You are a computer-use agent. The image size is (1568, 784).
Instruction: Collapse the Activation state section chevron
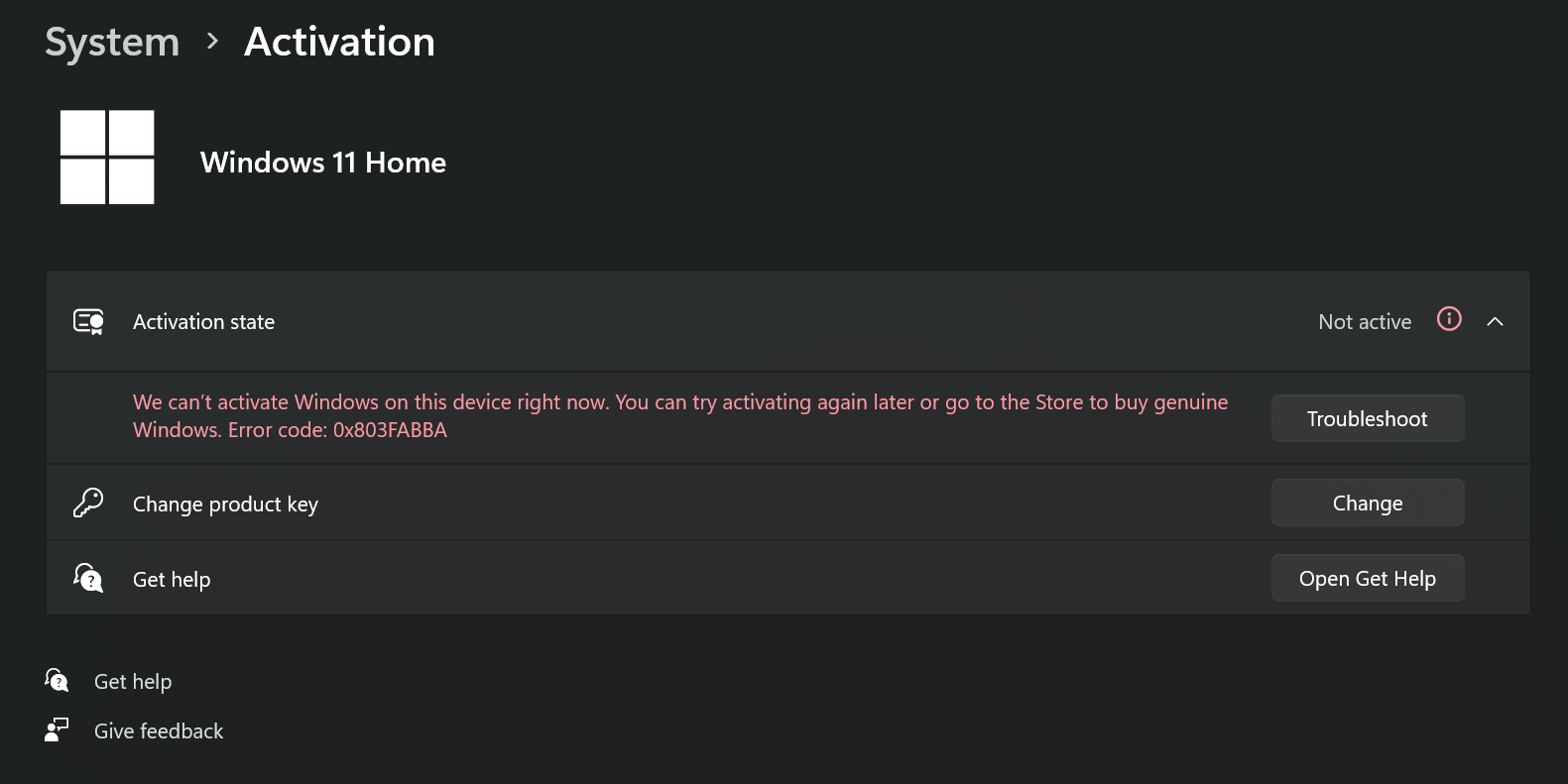(1495, 321)
